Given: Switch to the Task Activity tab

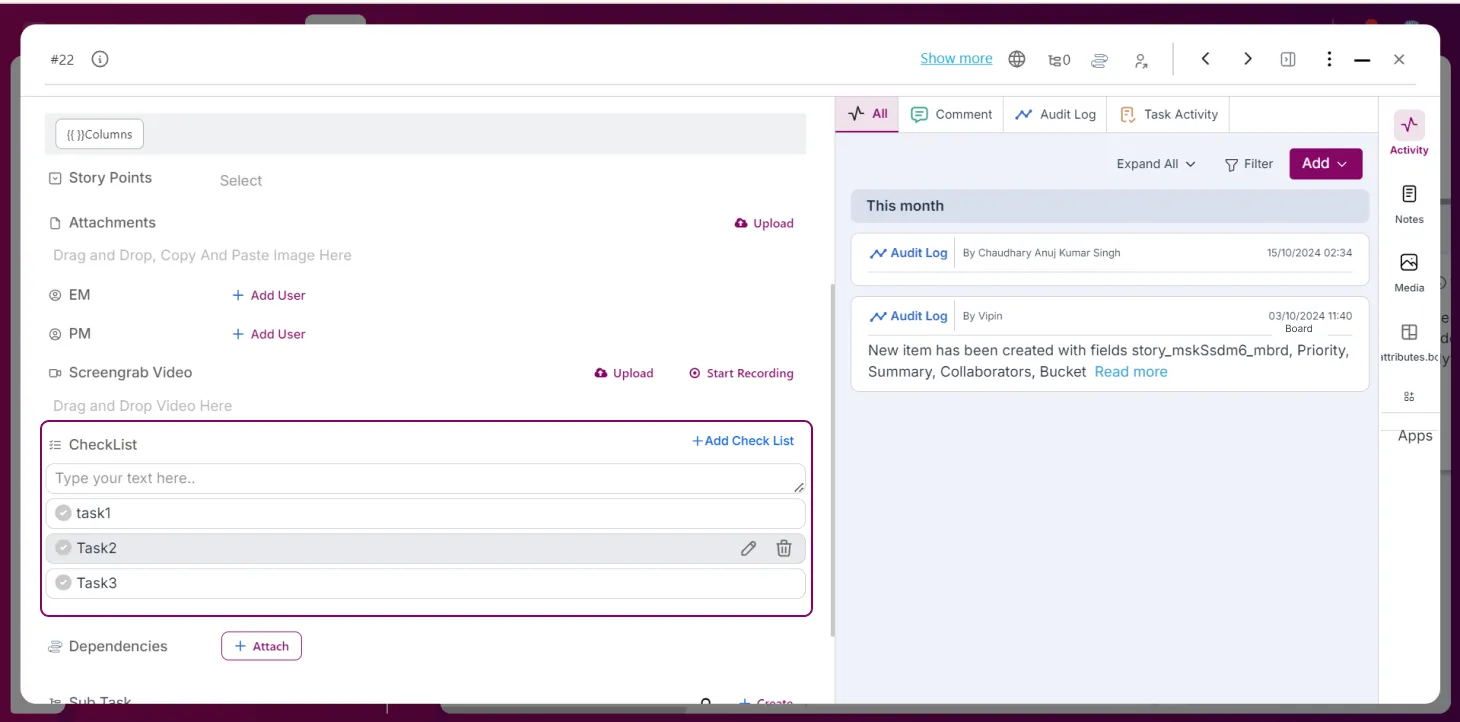Looking at the screenshot, I should pos(1168,114).
